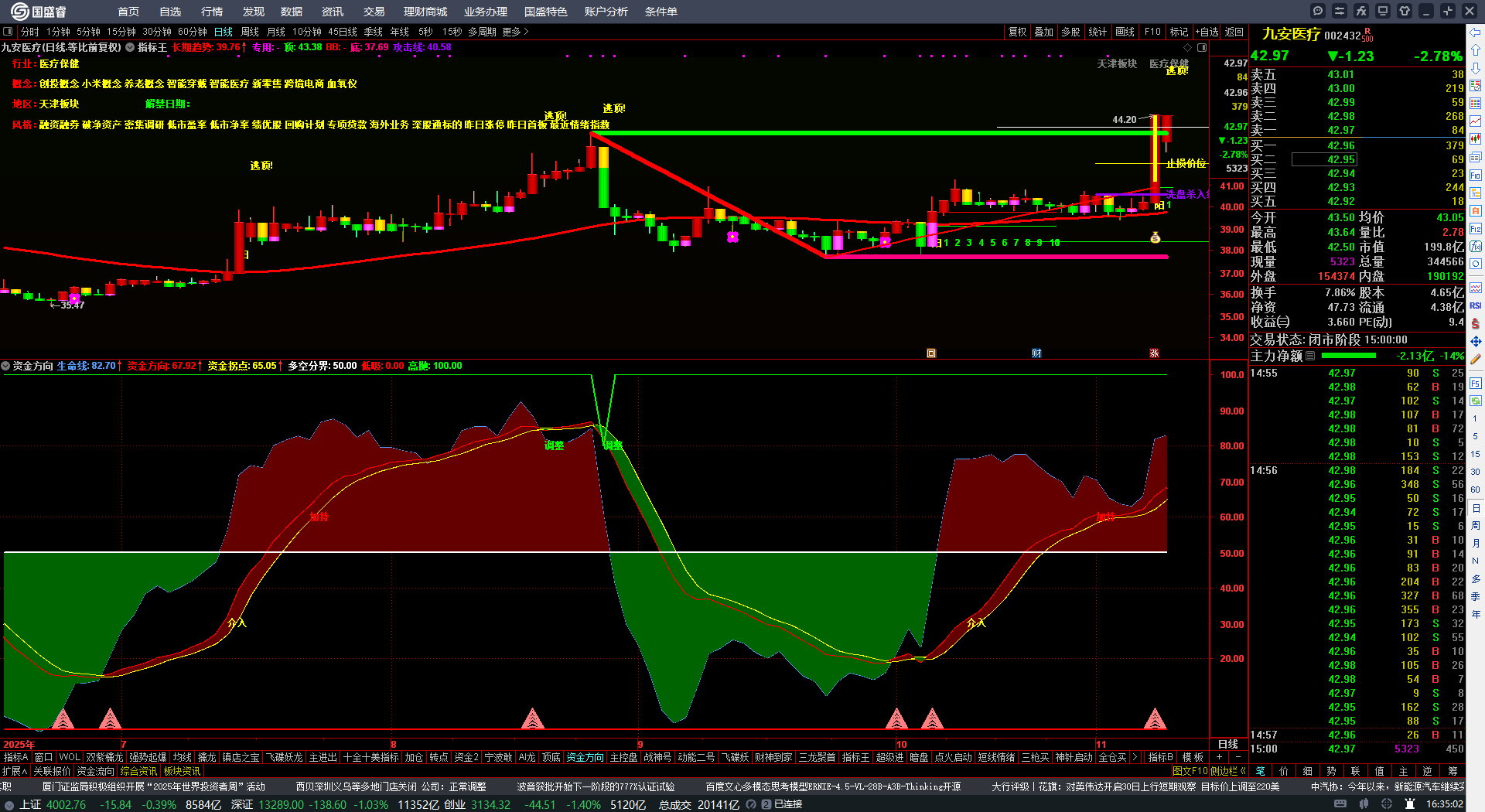1485x812 pixels.
Task: Switch to the 周线 weekly chart tab
Action: pyautogui.click(x=250, y=32)
